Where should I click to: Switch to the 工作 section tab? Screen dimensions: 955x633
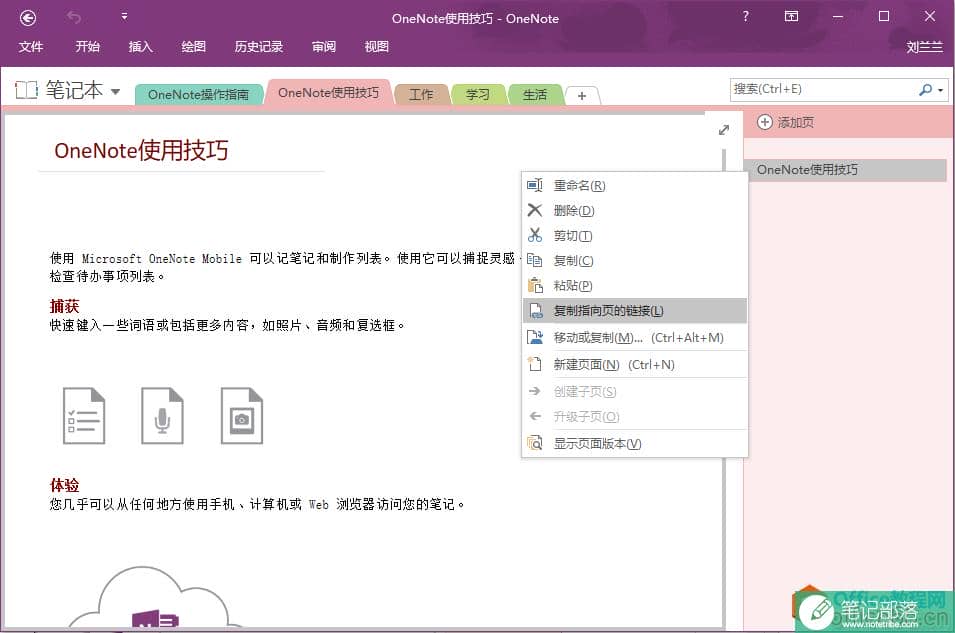[x=421, y=94]
